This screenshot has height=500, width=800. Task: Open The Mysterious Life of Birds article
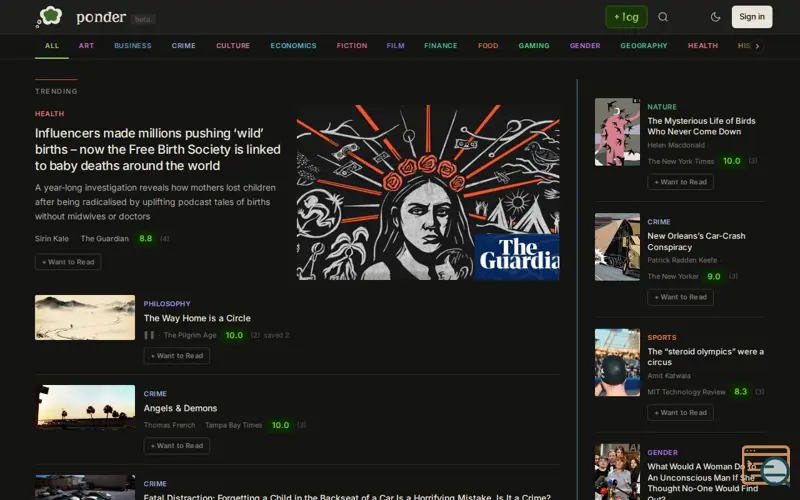coord(702,126)
